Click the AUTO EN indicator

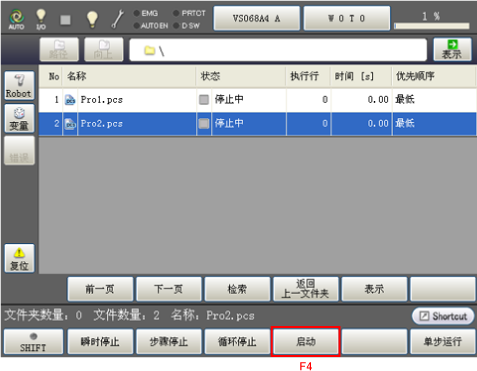[x=151, y=26]
